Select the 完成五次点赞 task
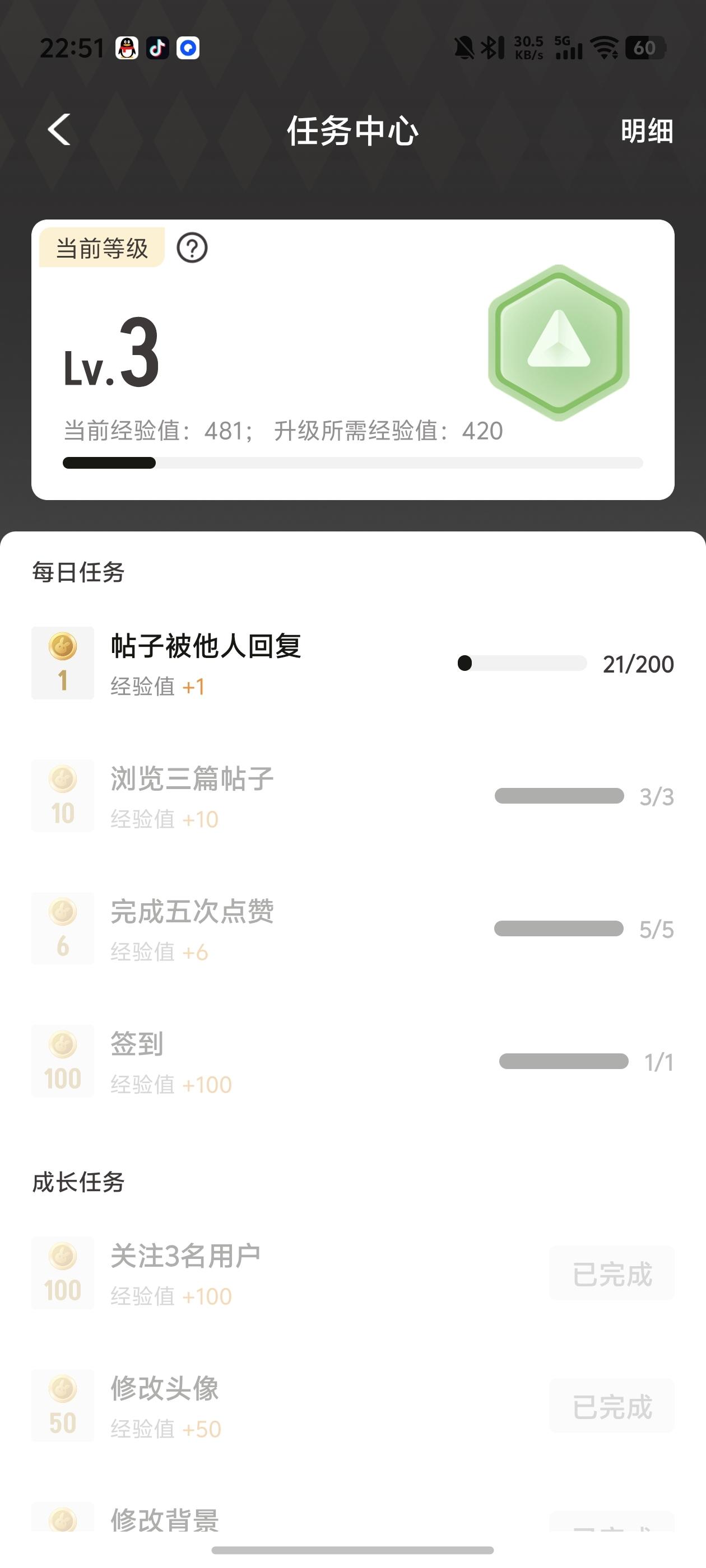The width and height of the screenshot is (706, 1568). (192, 912)
